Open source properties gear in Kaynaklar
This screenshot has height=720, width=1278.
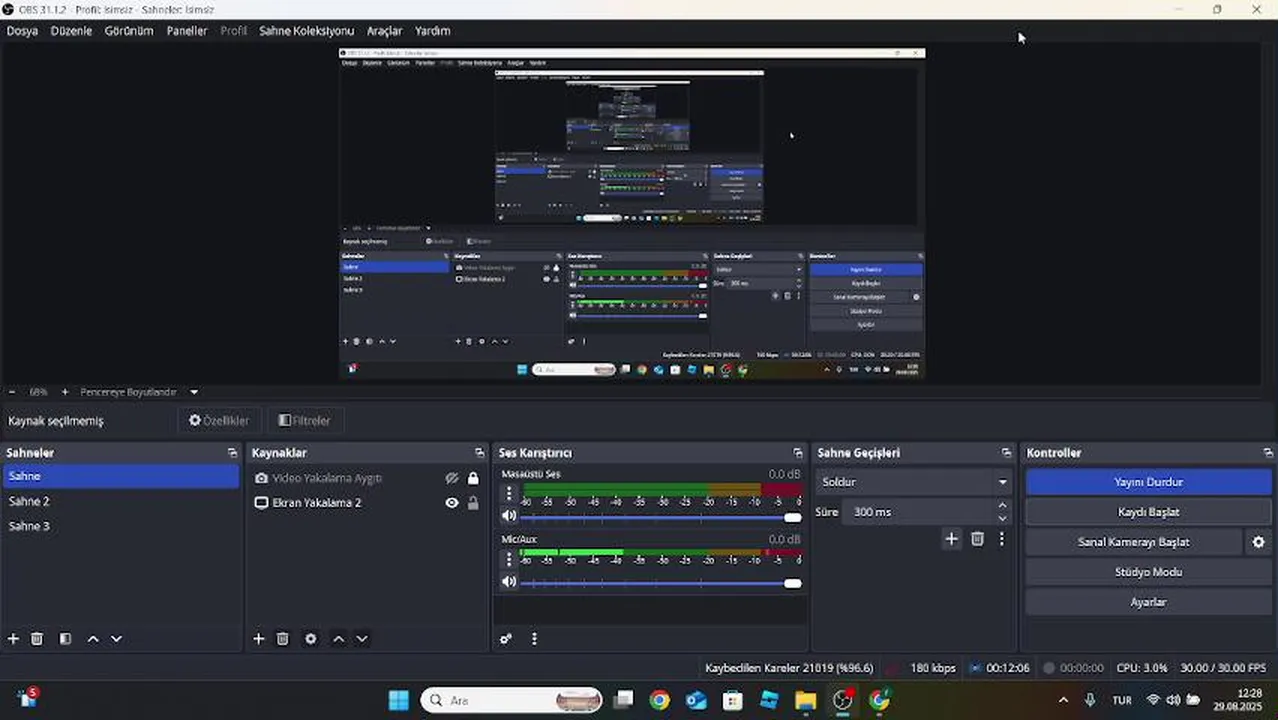(311, 639)
